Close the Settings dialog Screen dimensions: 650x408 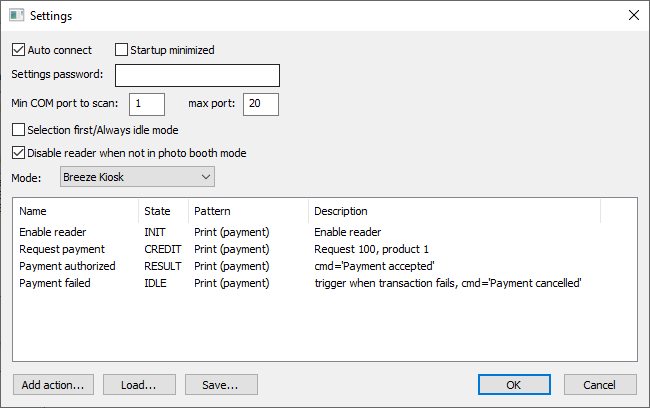coord(632,16)
